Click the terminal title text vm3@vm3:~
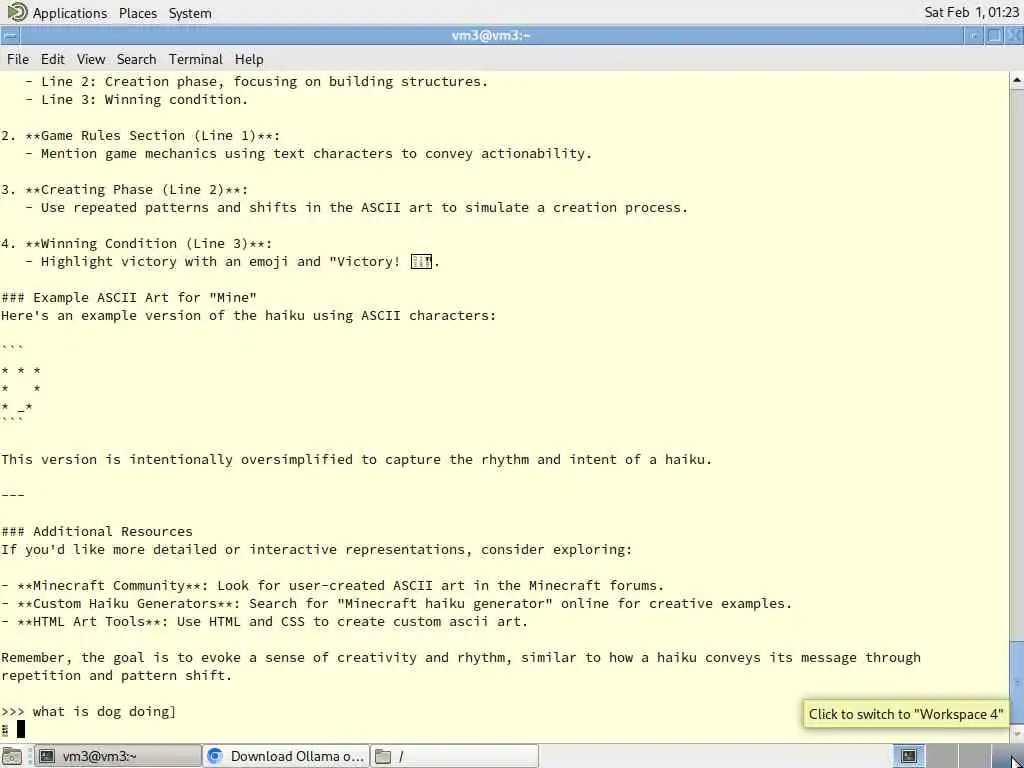1024x768 pixels. (x=491, y=36)
